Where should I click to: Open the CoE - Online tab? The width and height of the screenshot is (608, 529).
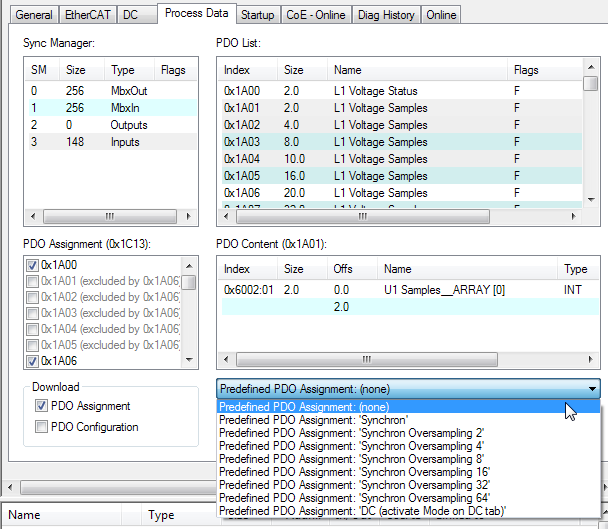coord(316,15)
